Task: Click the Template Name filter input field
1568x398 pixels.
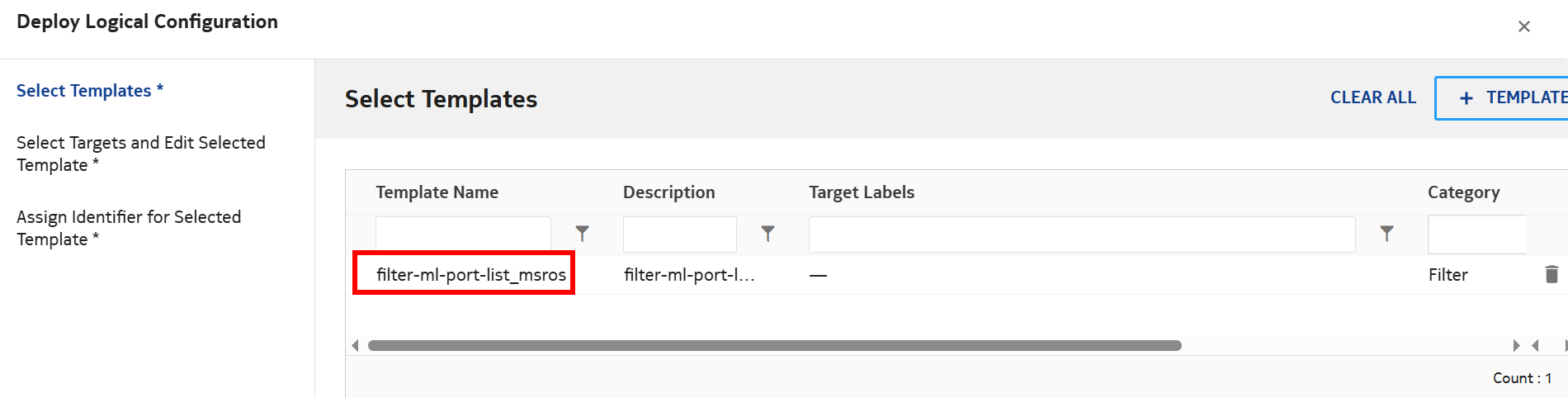Action: (463, 235)
